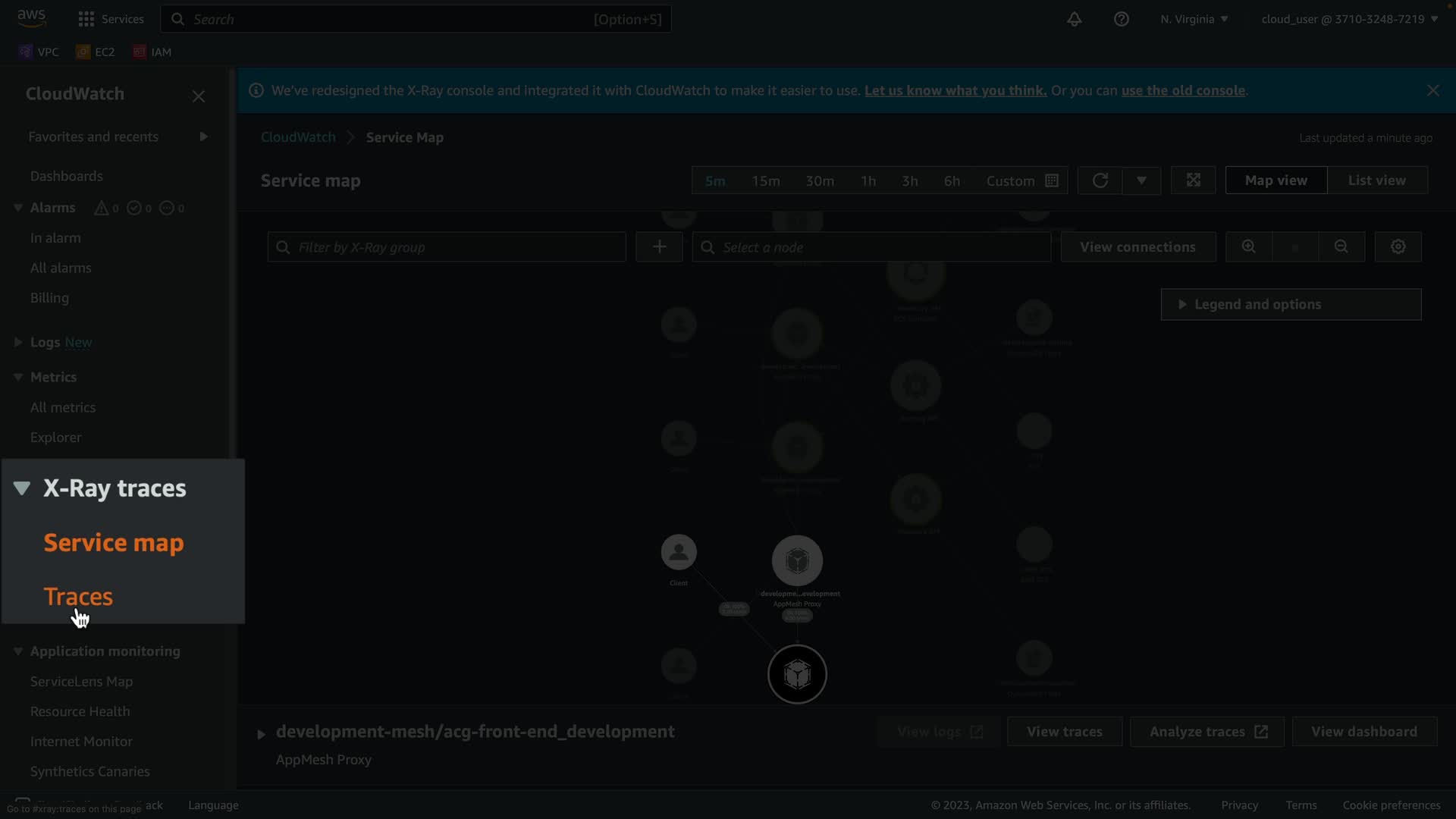Click the 'use the old console' link
Image resolution: width=1456 pixels, height=819 pixels.
1182,91
